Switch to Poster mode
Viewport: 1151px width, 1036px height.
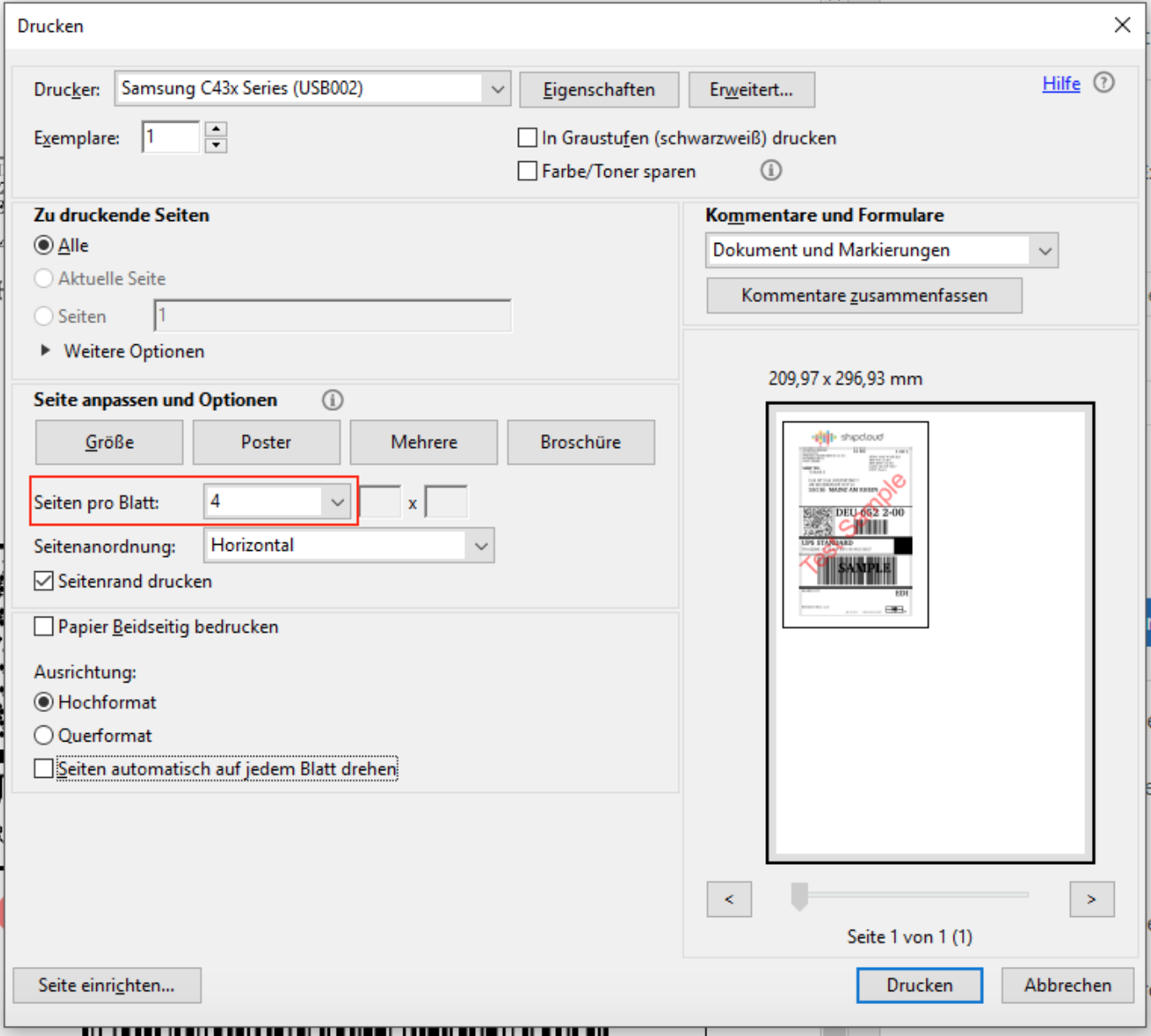coord(266,442)
